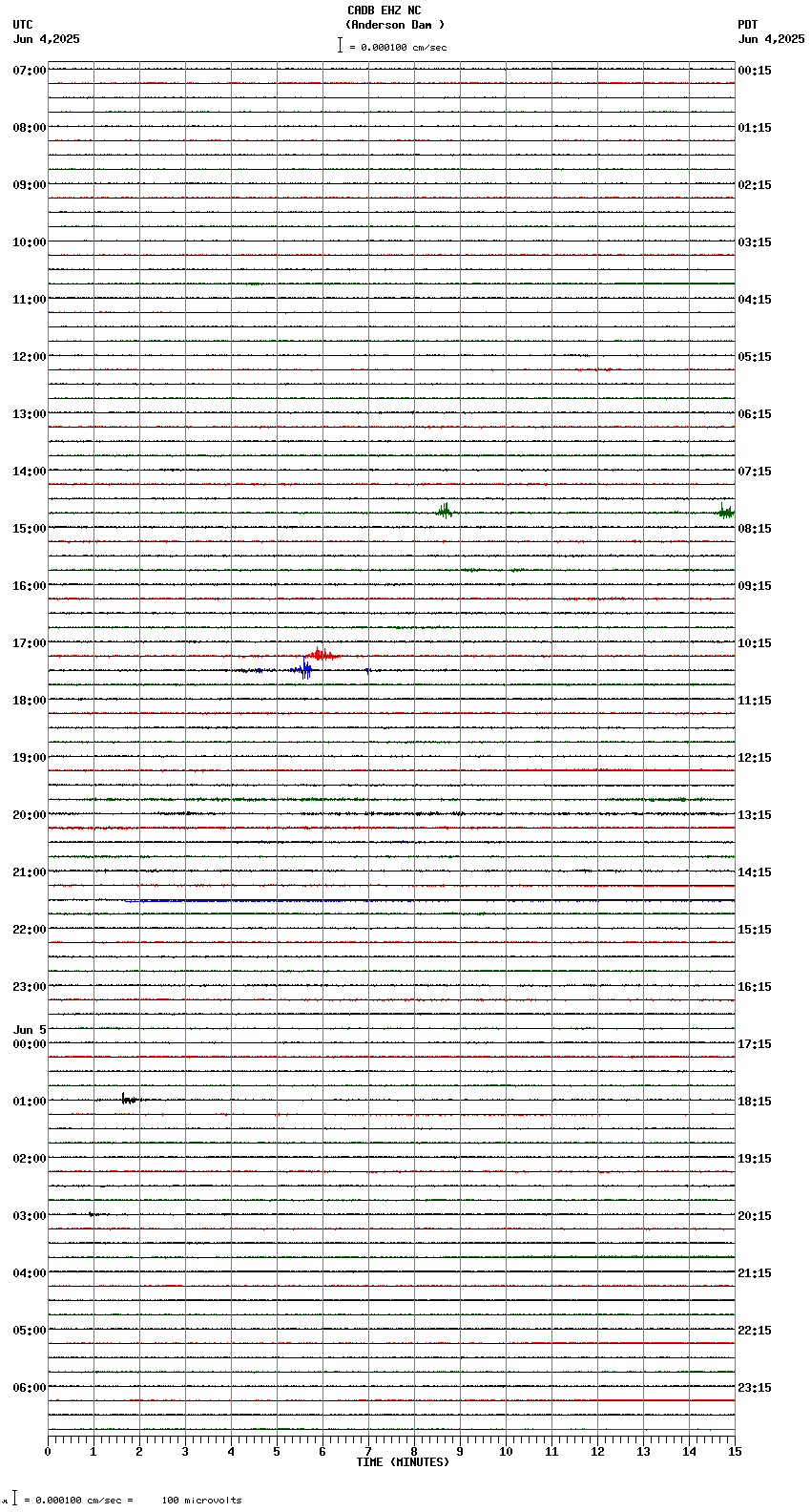Click the CADB EHZ NC station title
811x1512 pixels.
[384, 10]
